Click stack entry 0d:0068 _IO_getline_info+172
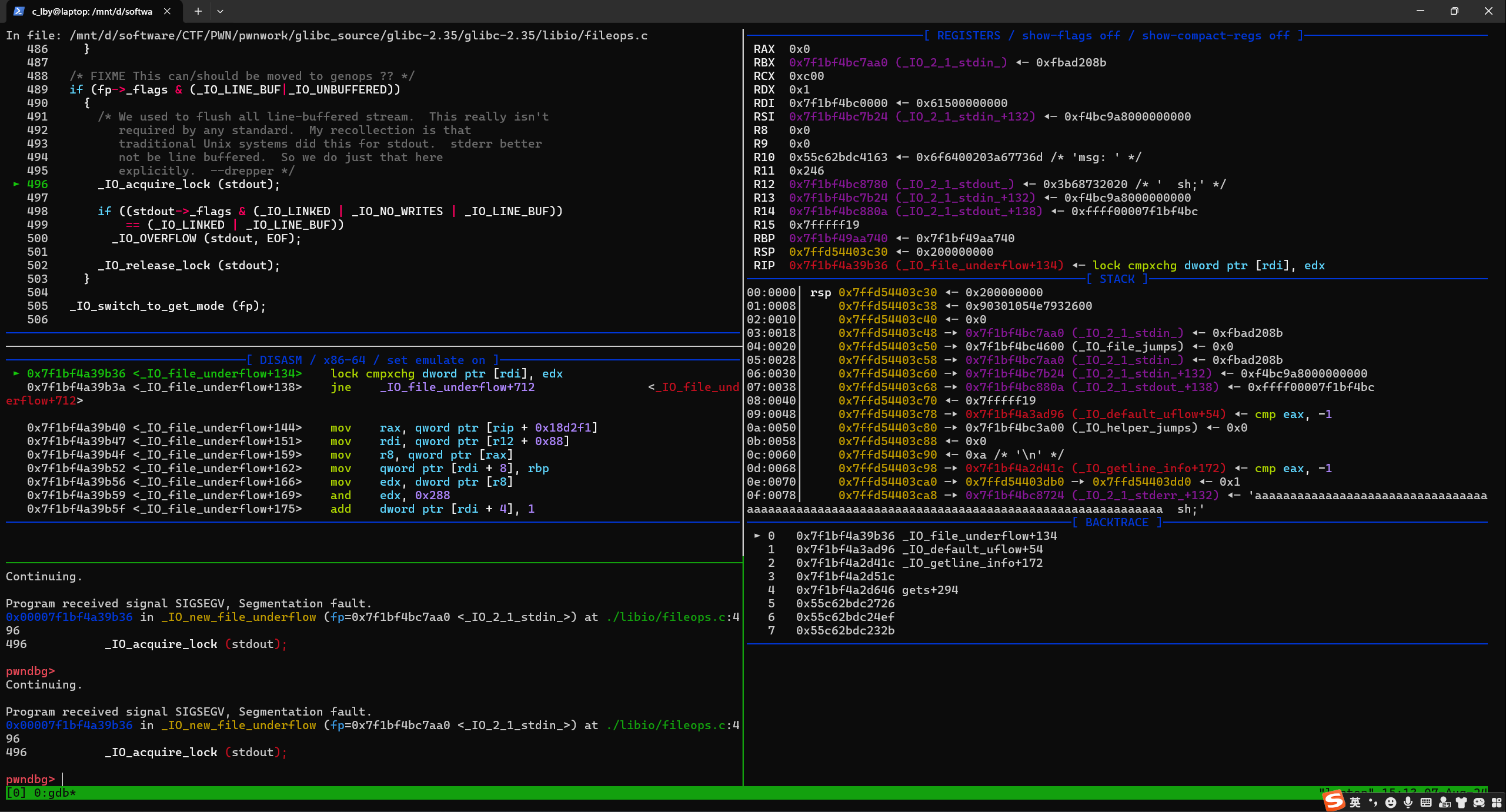Screen dimensions: 1506x812 tap(1039, 468)
